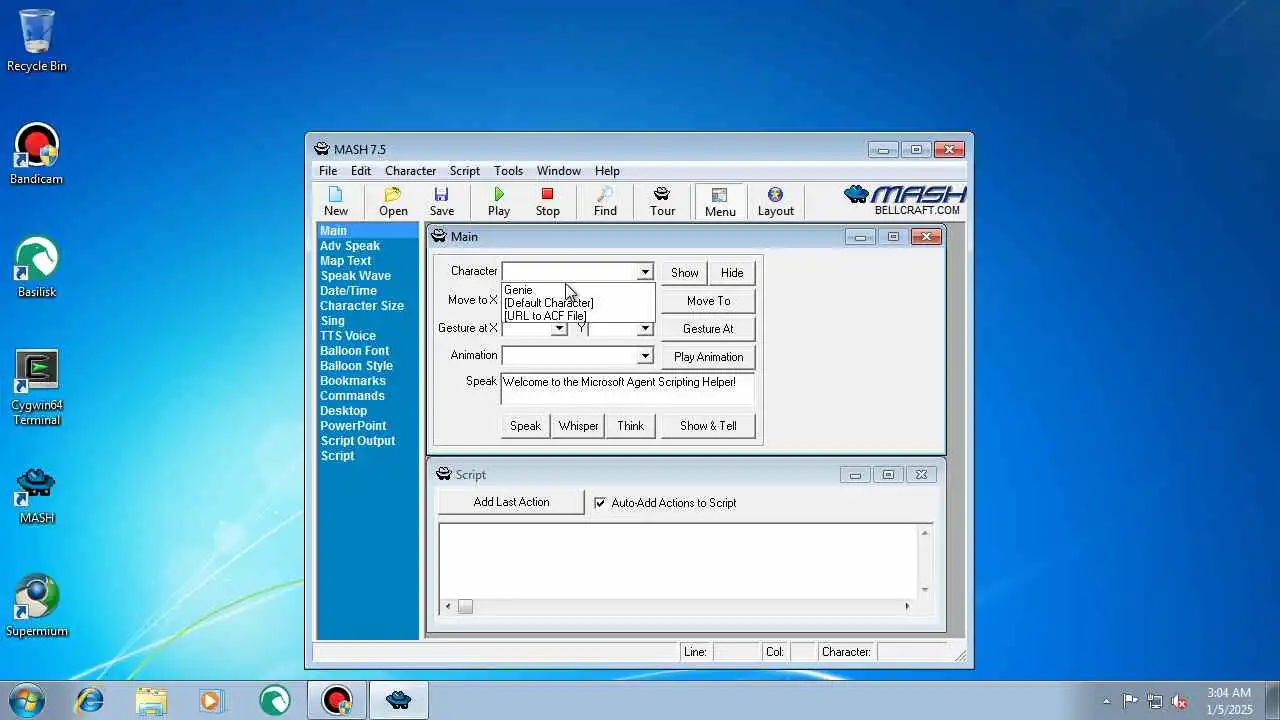Expand the Animation dropdown

(645, 356)
